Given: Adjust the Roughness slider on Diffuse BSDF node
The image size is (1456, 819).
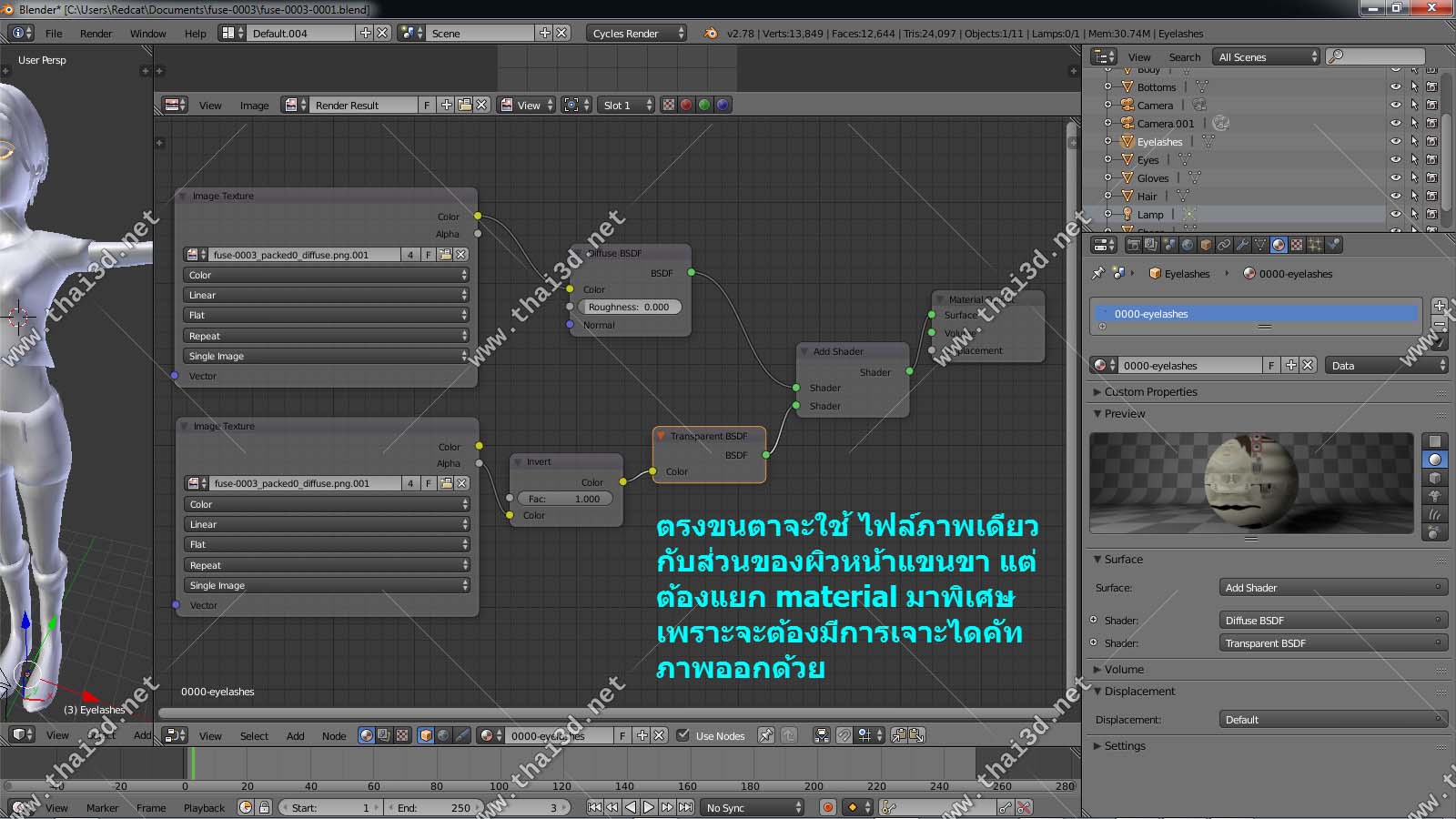Looking at the screenshot, I should click(629, 307).
